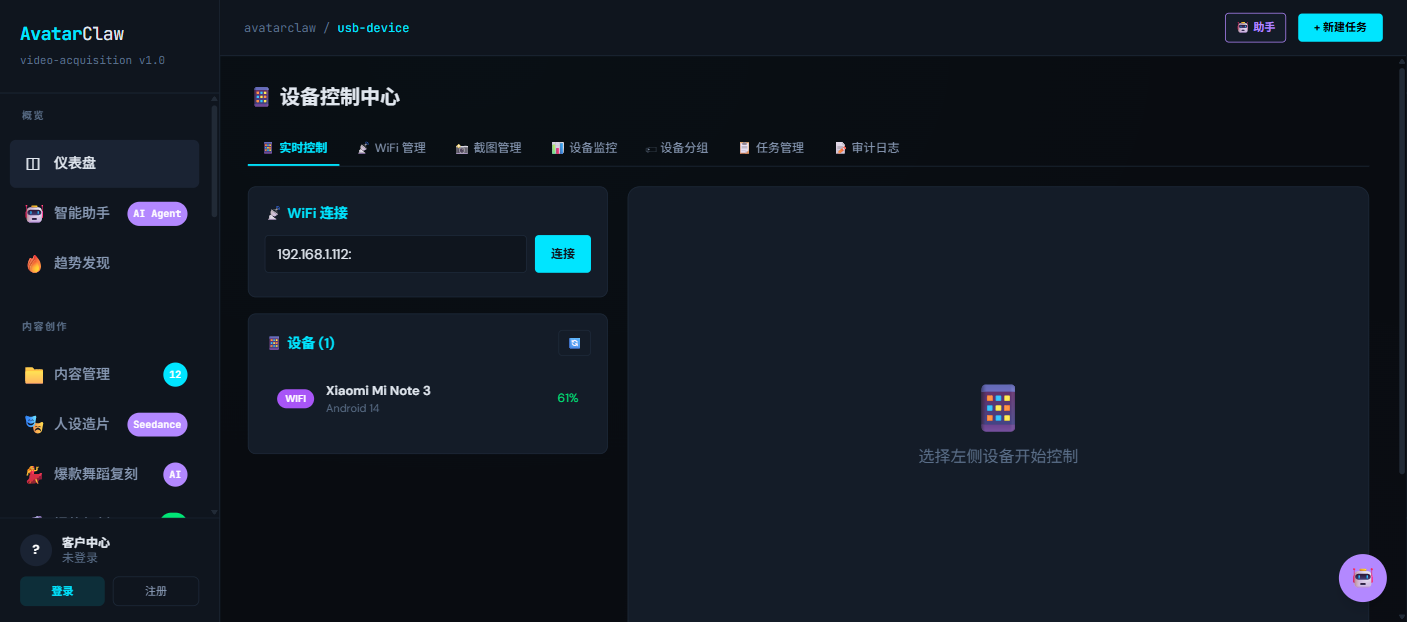1407x622 pixels.
Task: Click the video-acquisition v1.0 version text
Action: (x=92, y=61)
